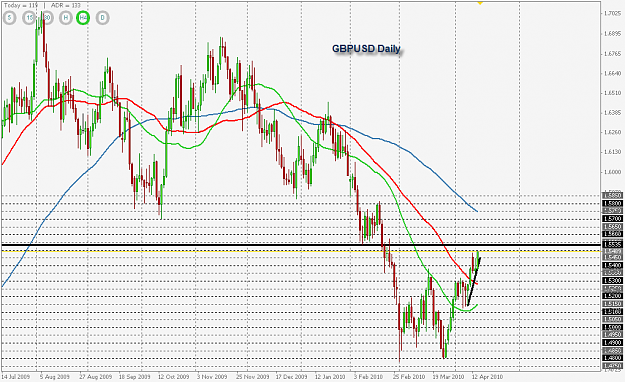The height and width of the screenshot is (382, 625).
Task: Click the 1.5535 price label on the axis
Action: pyautogui.click(x=612, y=244)
